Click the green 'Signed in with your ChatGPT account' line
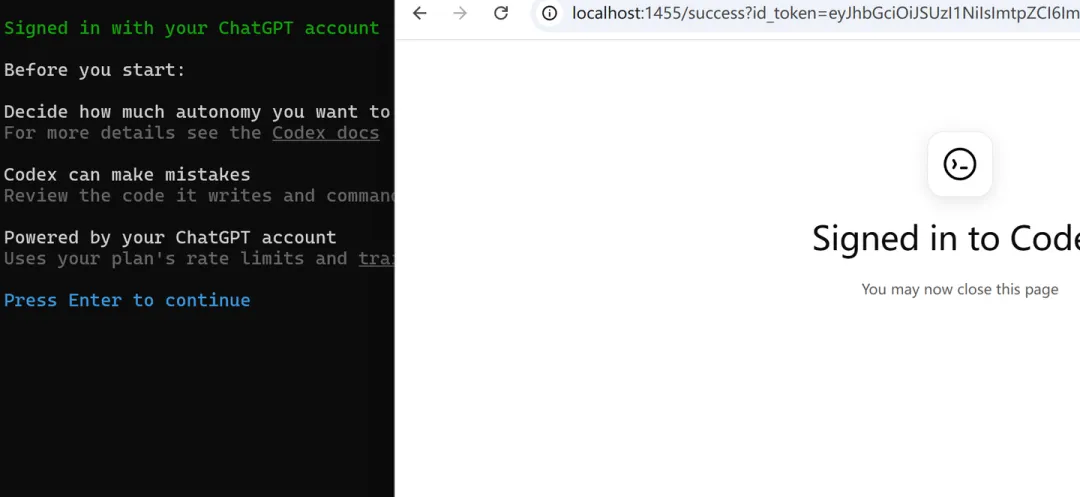 click(191, 28)
